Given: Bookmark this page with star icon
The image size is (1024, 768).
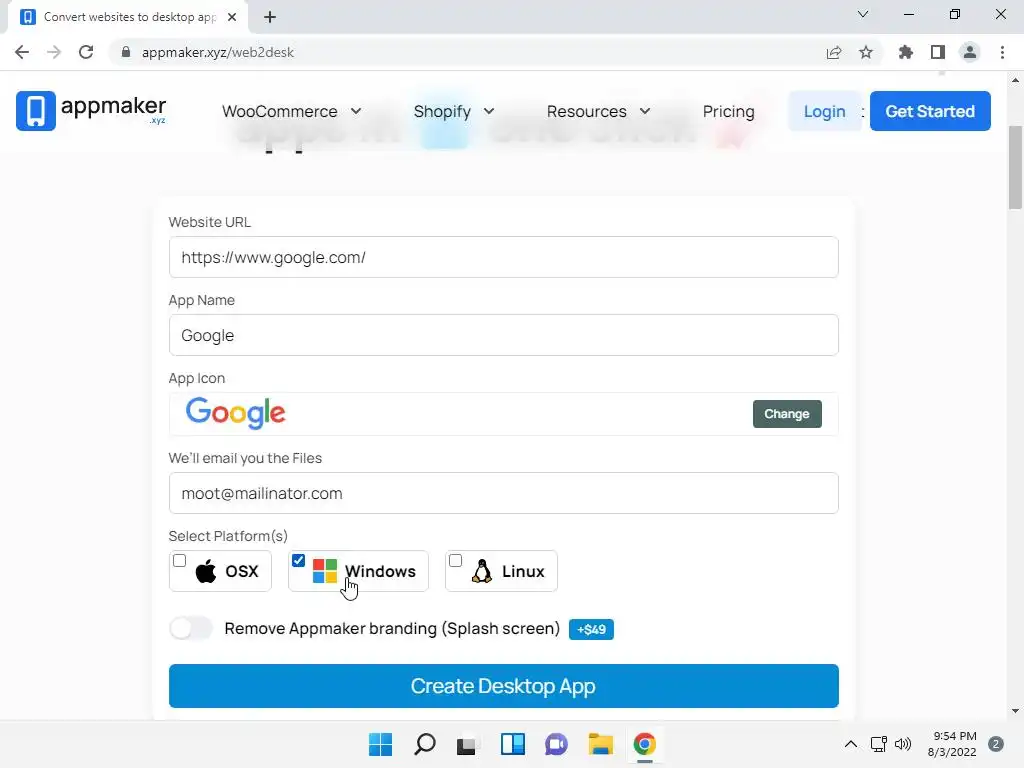Looking at the screenshot, I should coord(866,52).
